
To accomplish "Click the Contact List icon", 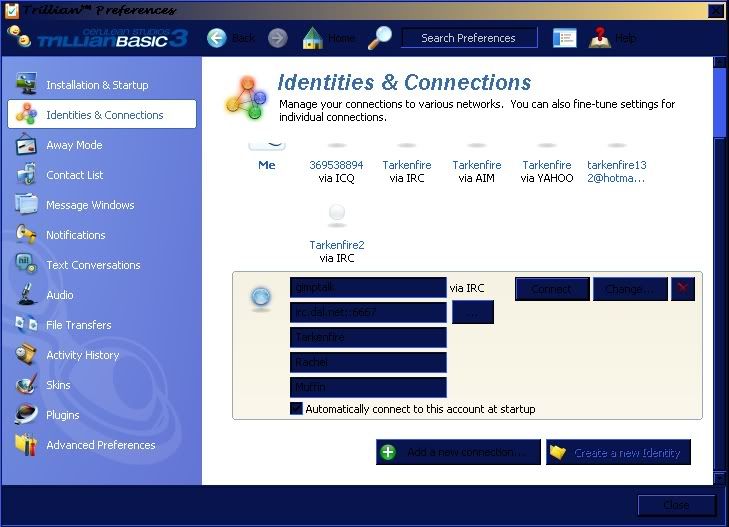I will click(x=26, y=175).
